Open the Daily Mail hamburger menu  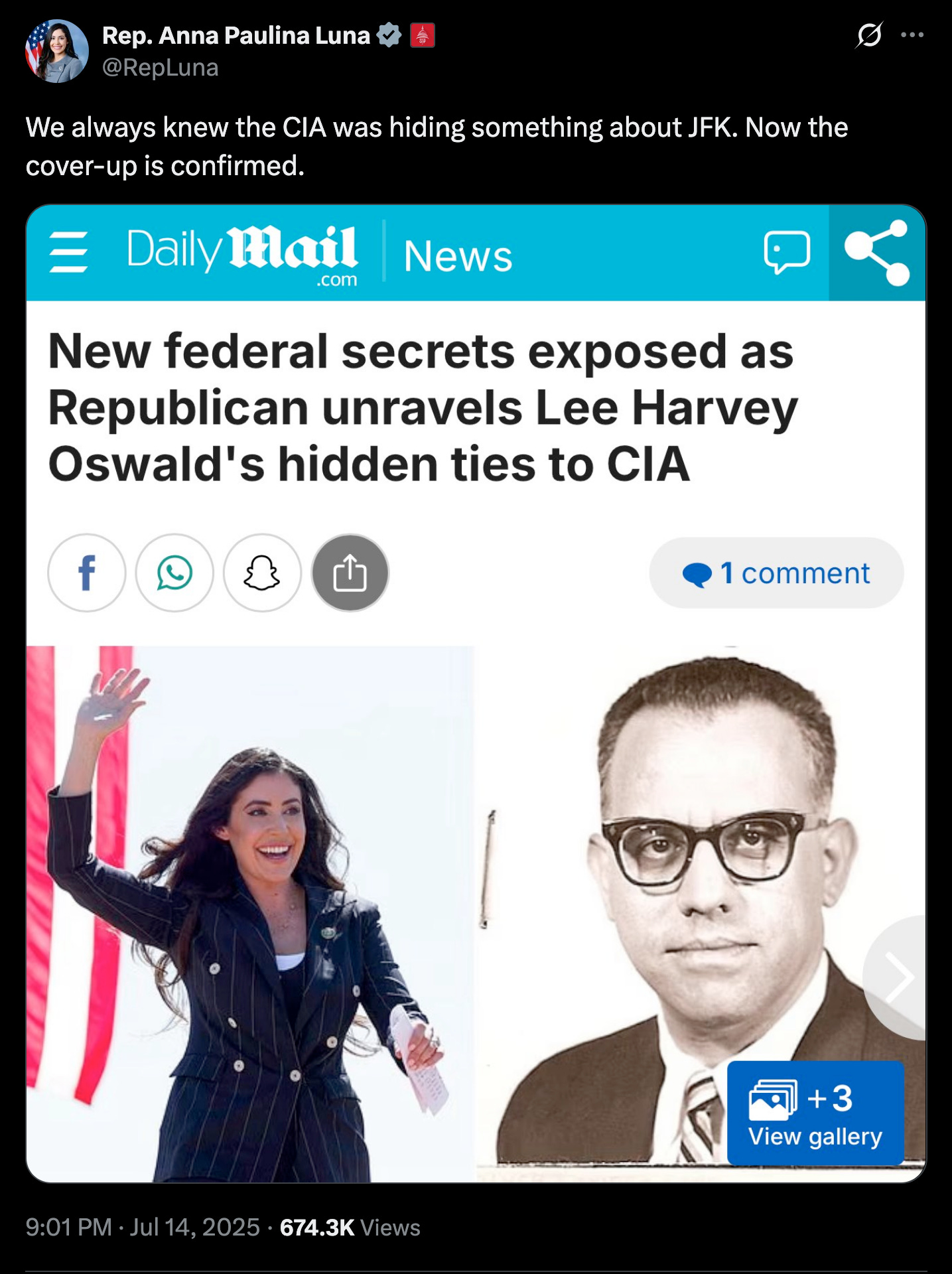pos(69,253)
